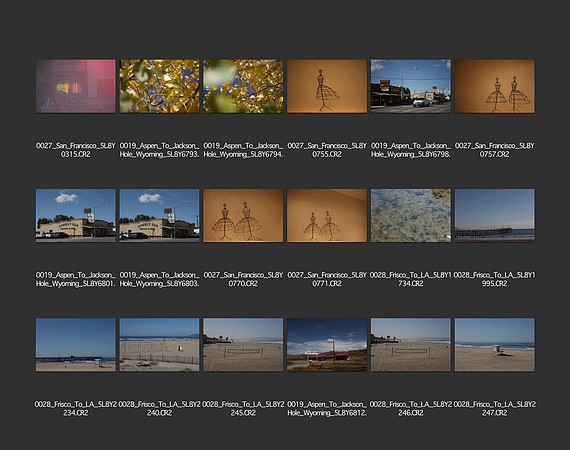This screenshot has width=570, height=450.
Task: Click filename 0027_San_Francisco_SL8Y0757.CR2
Action: 495,150
